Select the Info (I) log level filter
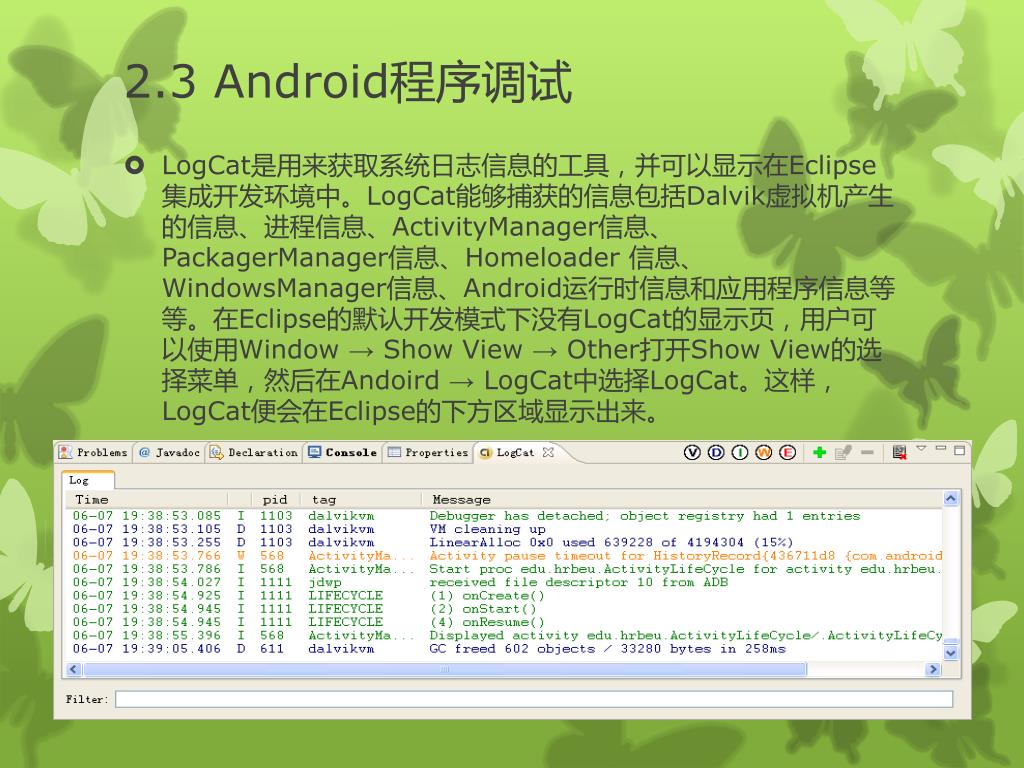The height and width of the screenshot is (768, 1024). coord(740,453)
